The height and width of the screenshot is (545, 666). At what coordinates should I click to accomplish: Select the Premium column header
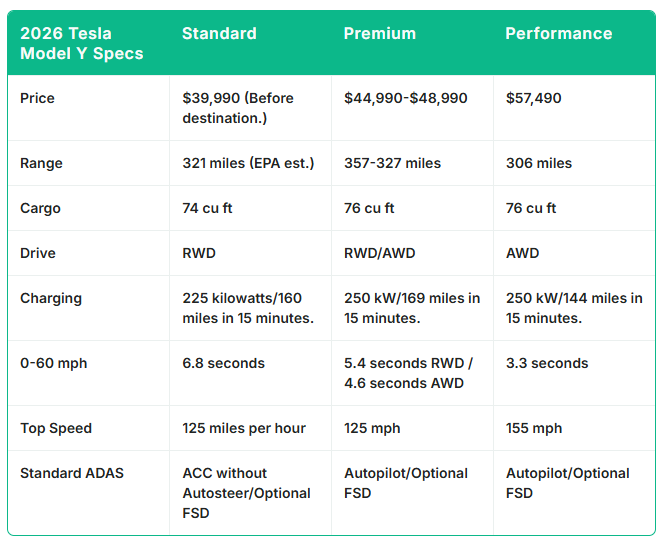380,33
